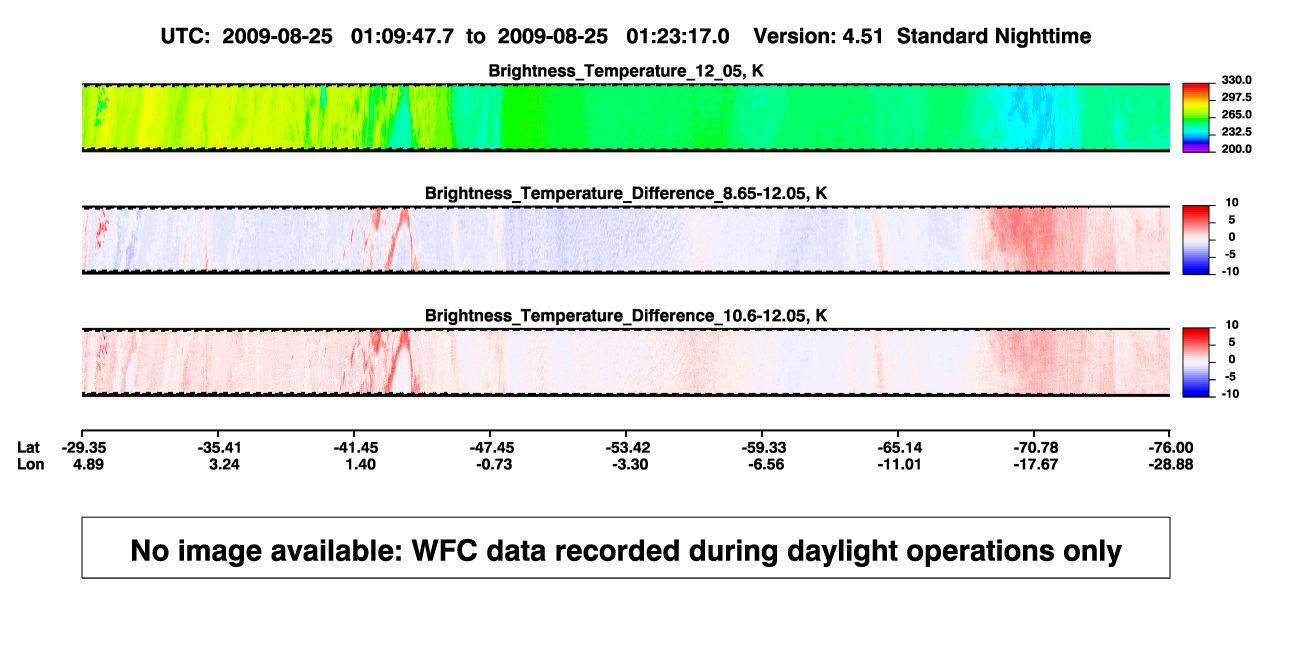Click the 8.65-12.05 temperature difference strip
Image resolution: width=1300 pixels, height=667 pixels.
(x=626, y=239)
